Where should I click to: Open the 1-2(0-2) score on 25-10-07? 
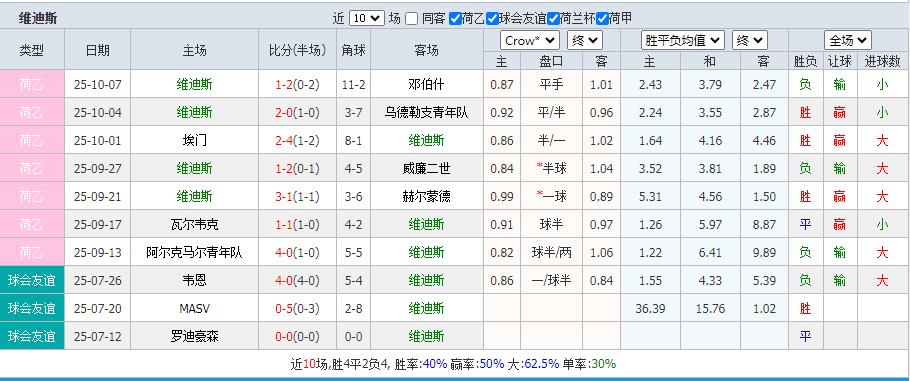click(297, 85)
